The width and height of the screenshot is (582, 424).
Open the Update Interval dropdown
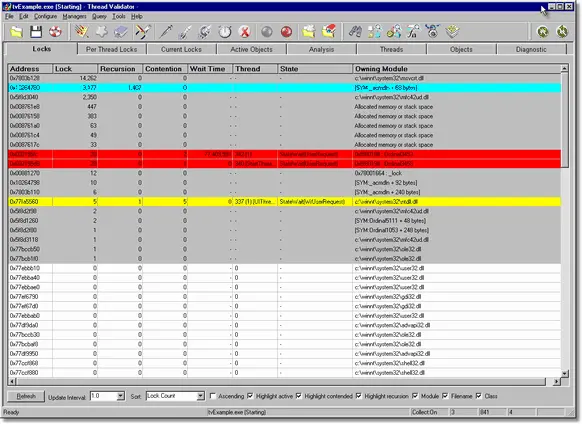coord(120,396)
